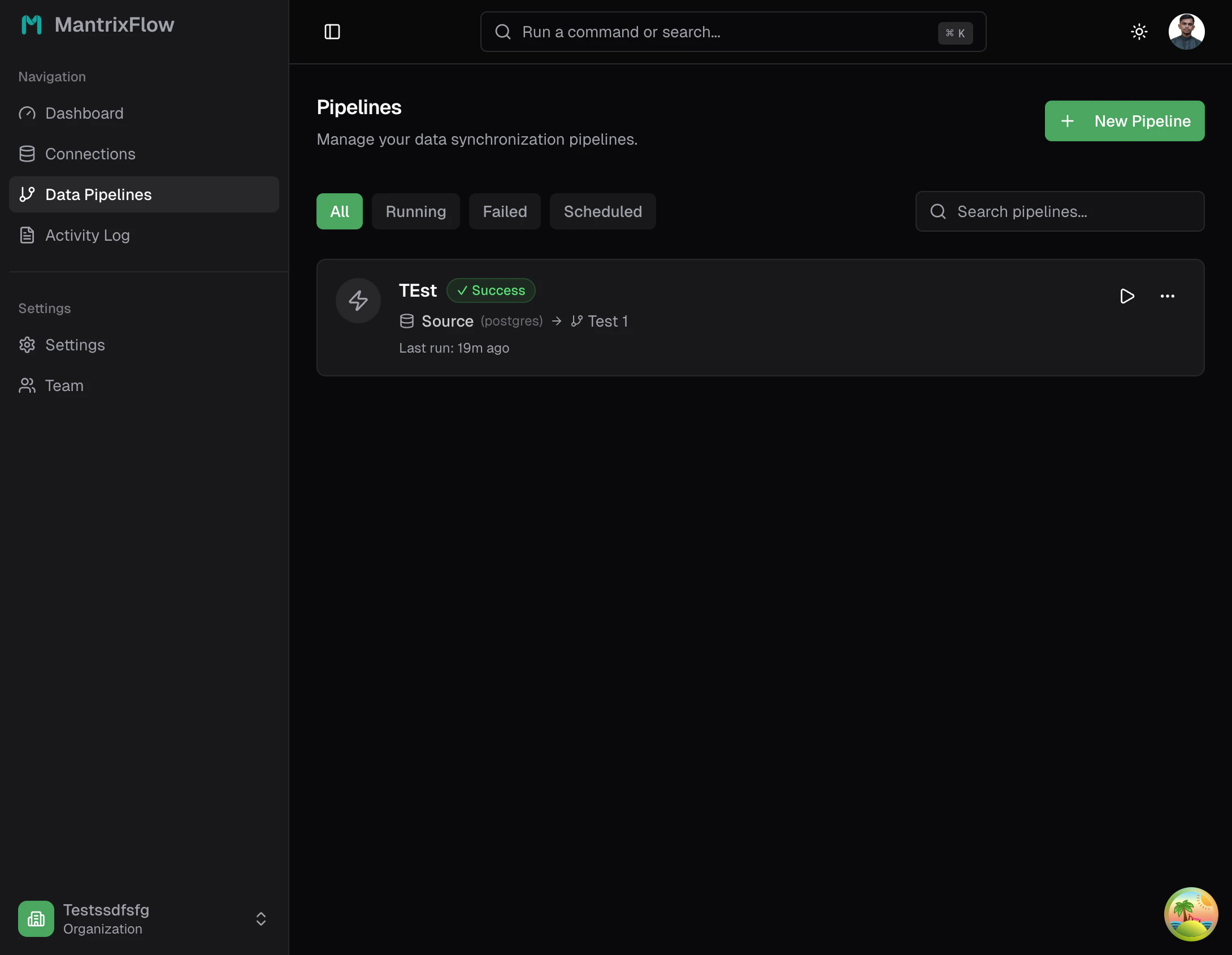Click the pipeline's lightning bolt avatar
The width and height of the screenshot is (1232, 955).
coord(358,300)
